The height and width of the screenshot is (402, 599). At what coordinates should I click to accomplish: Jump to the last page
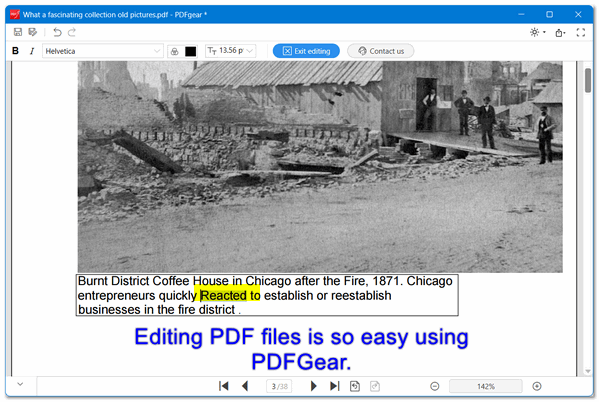click(x=335, y=386)
